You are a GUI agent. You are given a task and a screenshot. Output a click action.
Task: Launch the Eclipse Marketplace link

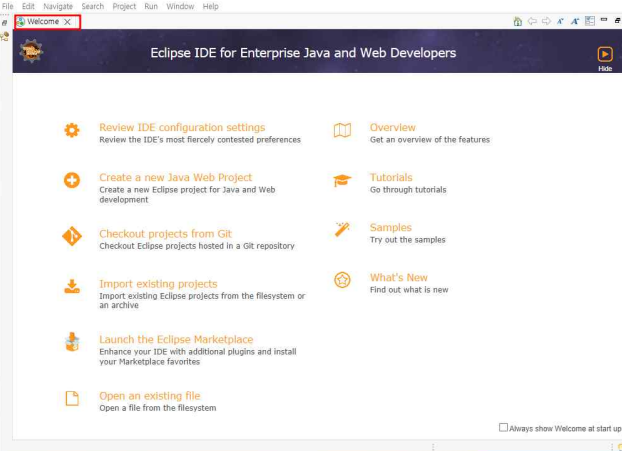pyautogui.click(x=176, y=340)
